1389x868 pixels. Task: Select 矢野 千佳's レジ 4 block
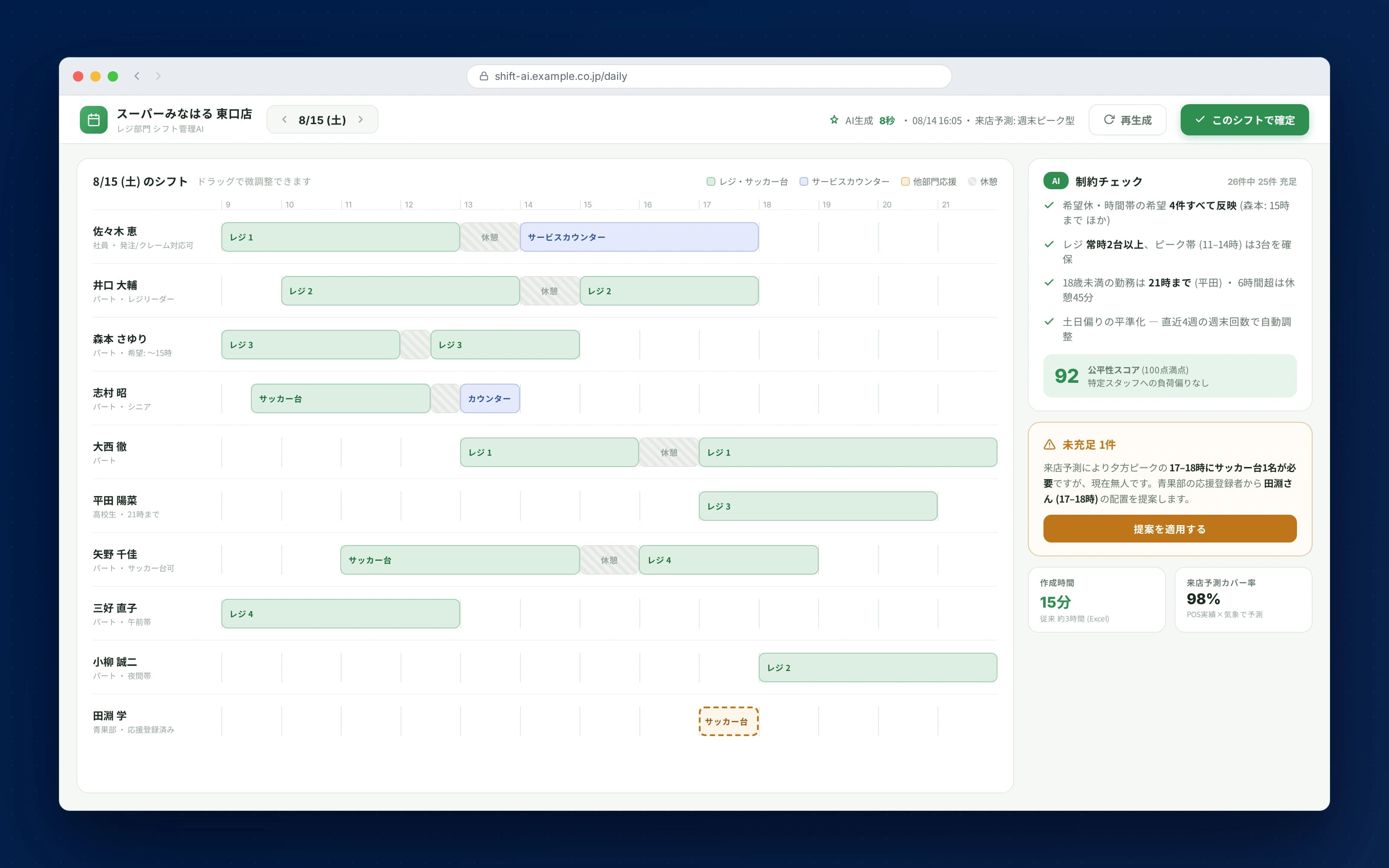click(x=728, y=560)
